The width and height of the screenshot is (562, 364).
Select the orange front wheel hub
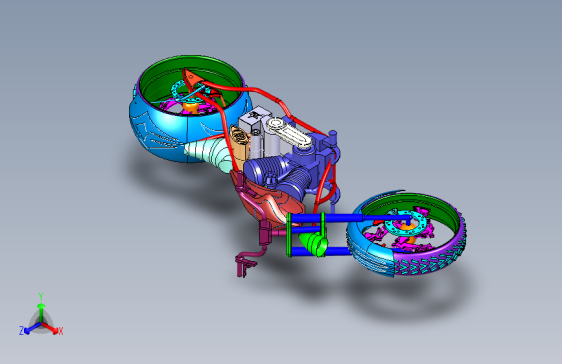pyautogui.click(x=191, y=107)
